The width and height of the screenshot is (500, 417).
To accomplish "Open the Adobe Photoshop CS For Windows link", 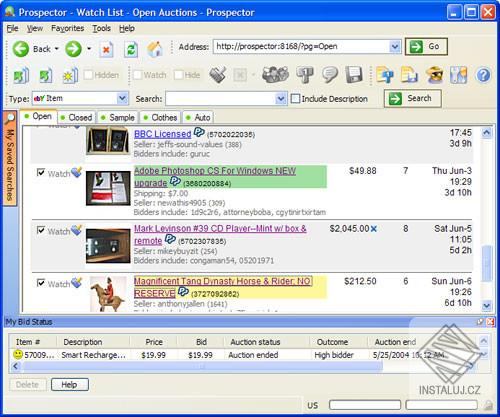I will pos(215,171).
